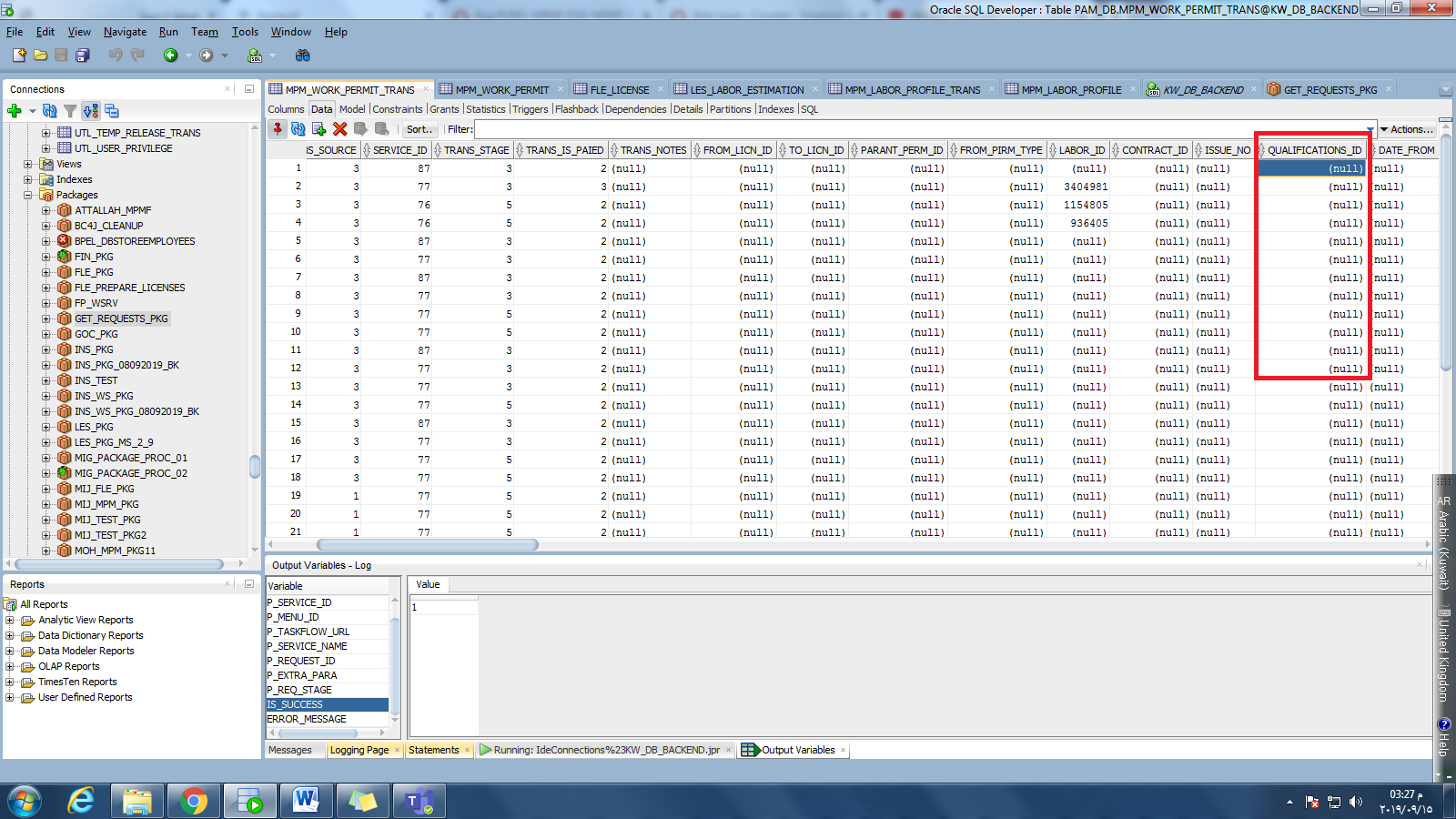1456x819 pixels.
Task: Insert a new row in data grid
Action: click(x=319, y=129)
